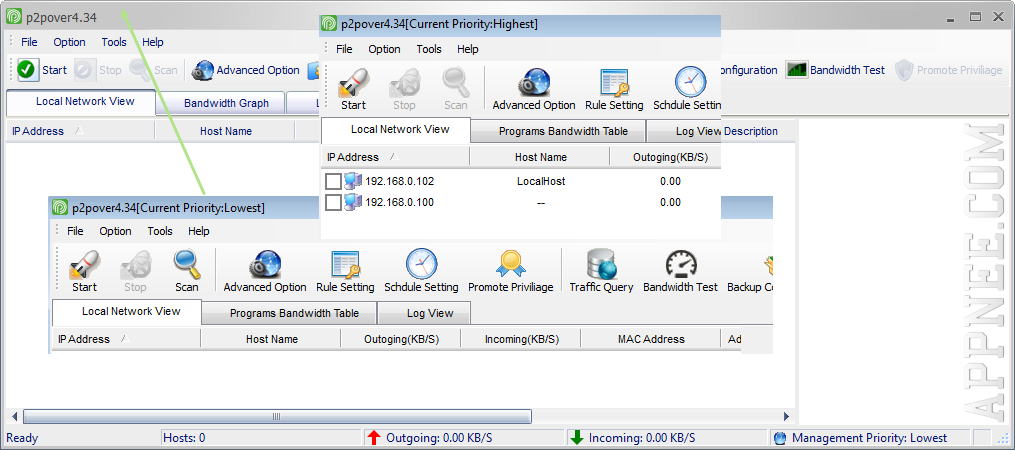Click the left arrow of horizontal scrollbar
Screen dimensions: 1015x450
click(14, 416)
